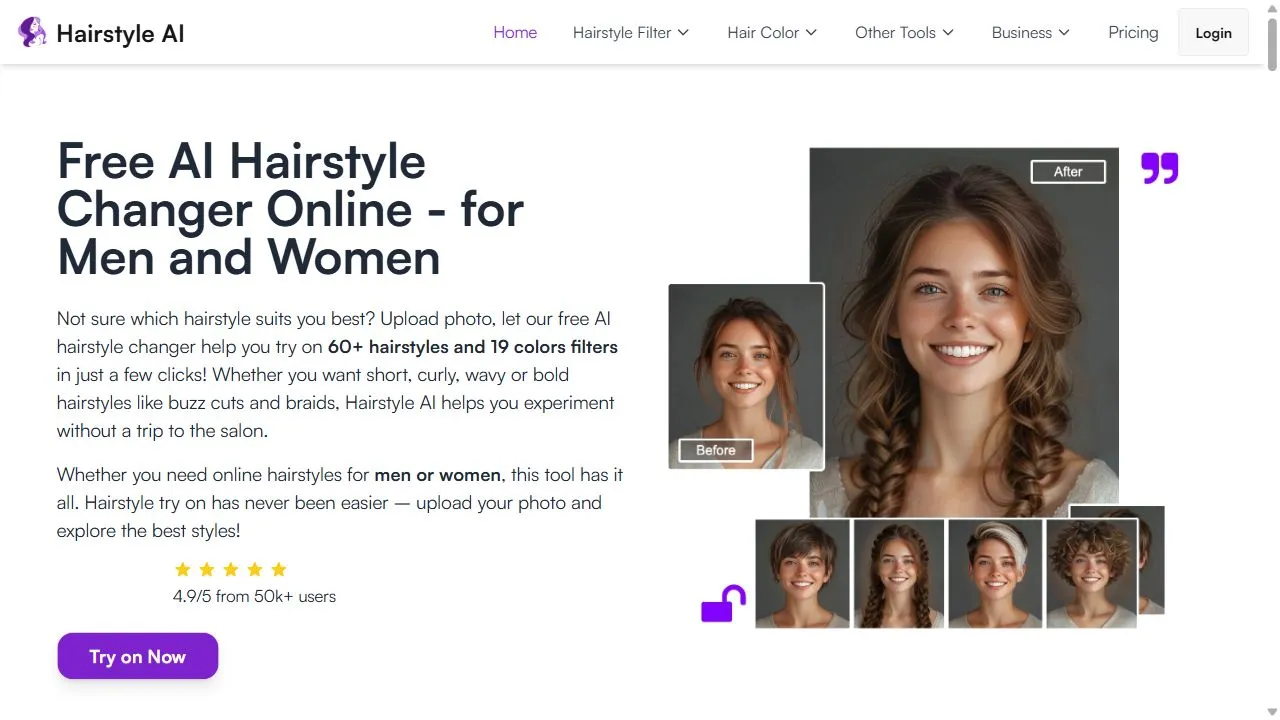1280x720 pixels.
Task: Expand the Business dropdown menu
Action: coord(1031,32)
